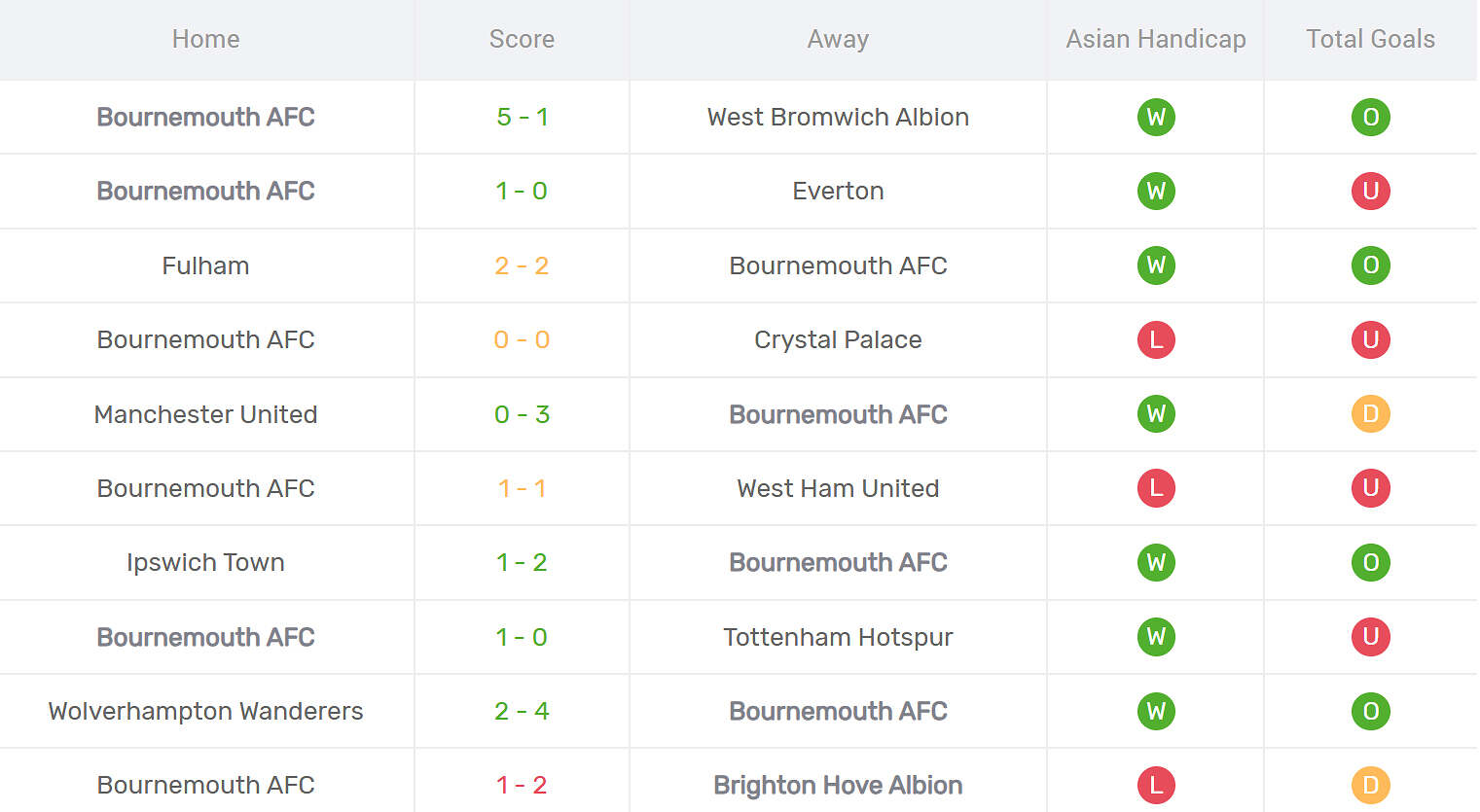Image resolution: width=1480 pixels, height=812 pixels.
Task: Sort by the Home column header
Action: [205, 39]
